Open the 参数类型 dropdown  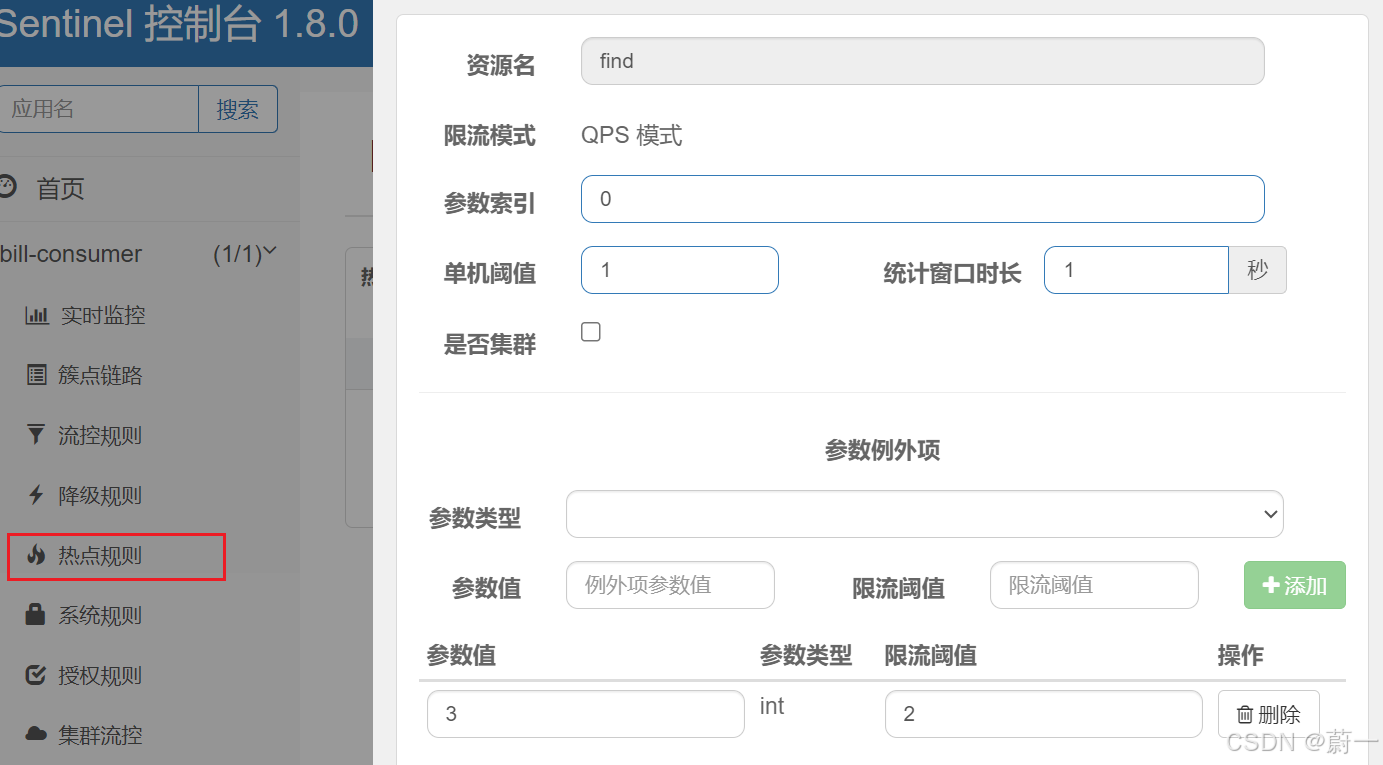point(924,514)
